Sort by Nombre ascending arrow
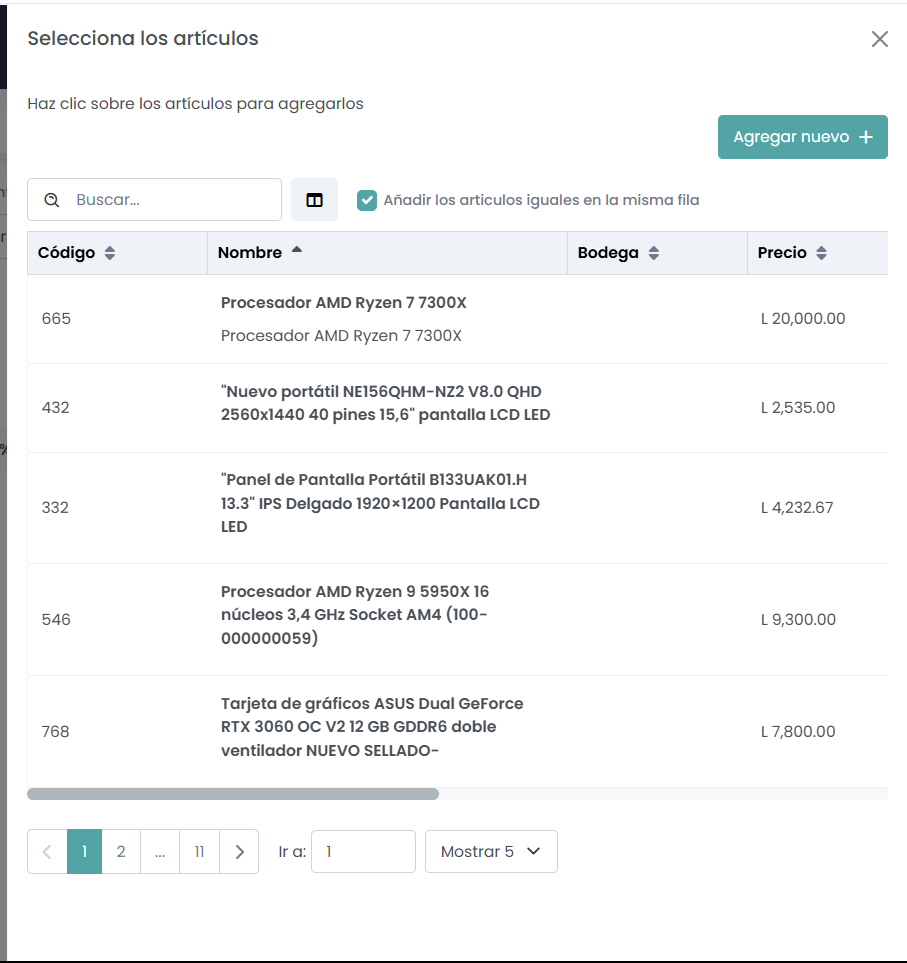 (x=296, y=252)
